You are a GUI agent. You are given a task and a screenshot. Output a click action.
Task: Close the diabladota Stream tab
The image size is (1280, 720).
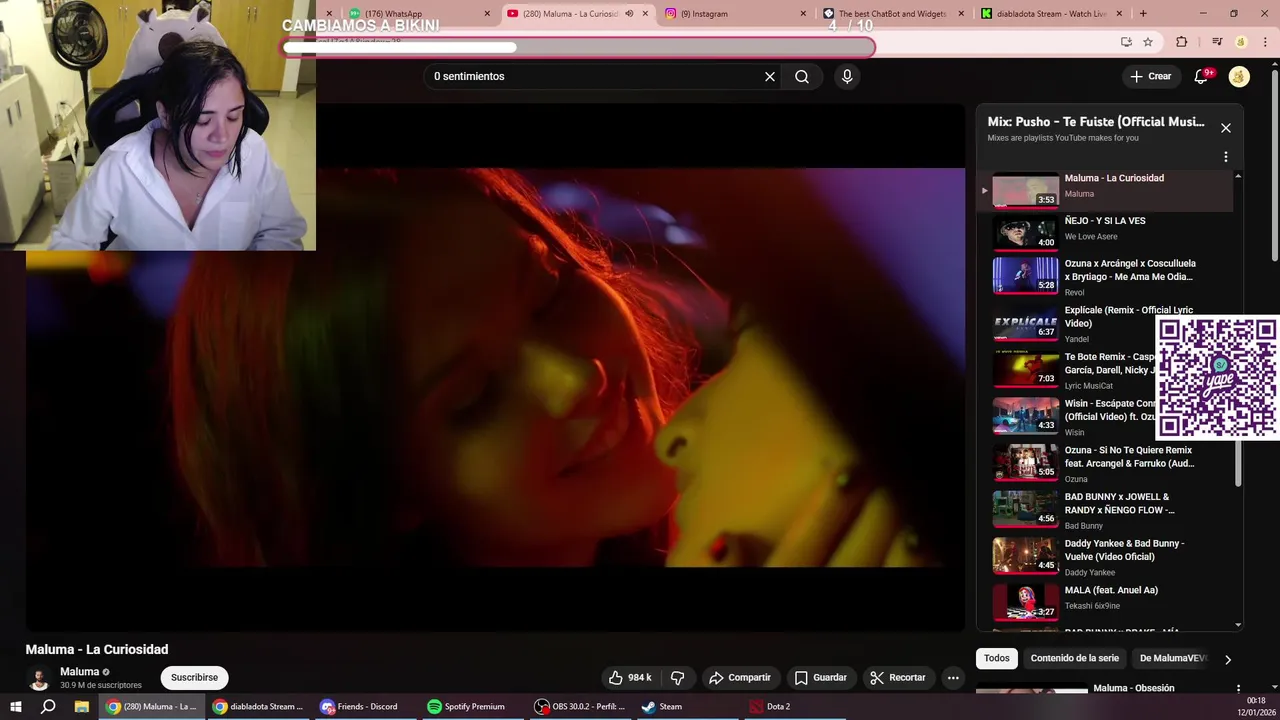pyautogui.click(x=1119, y=14)
